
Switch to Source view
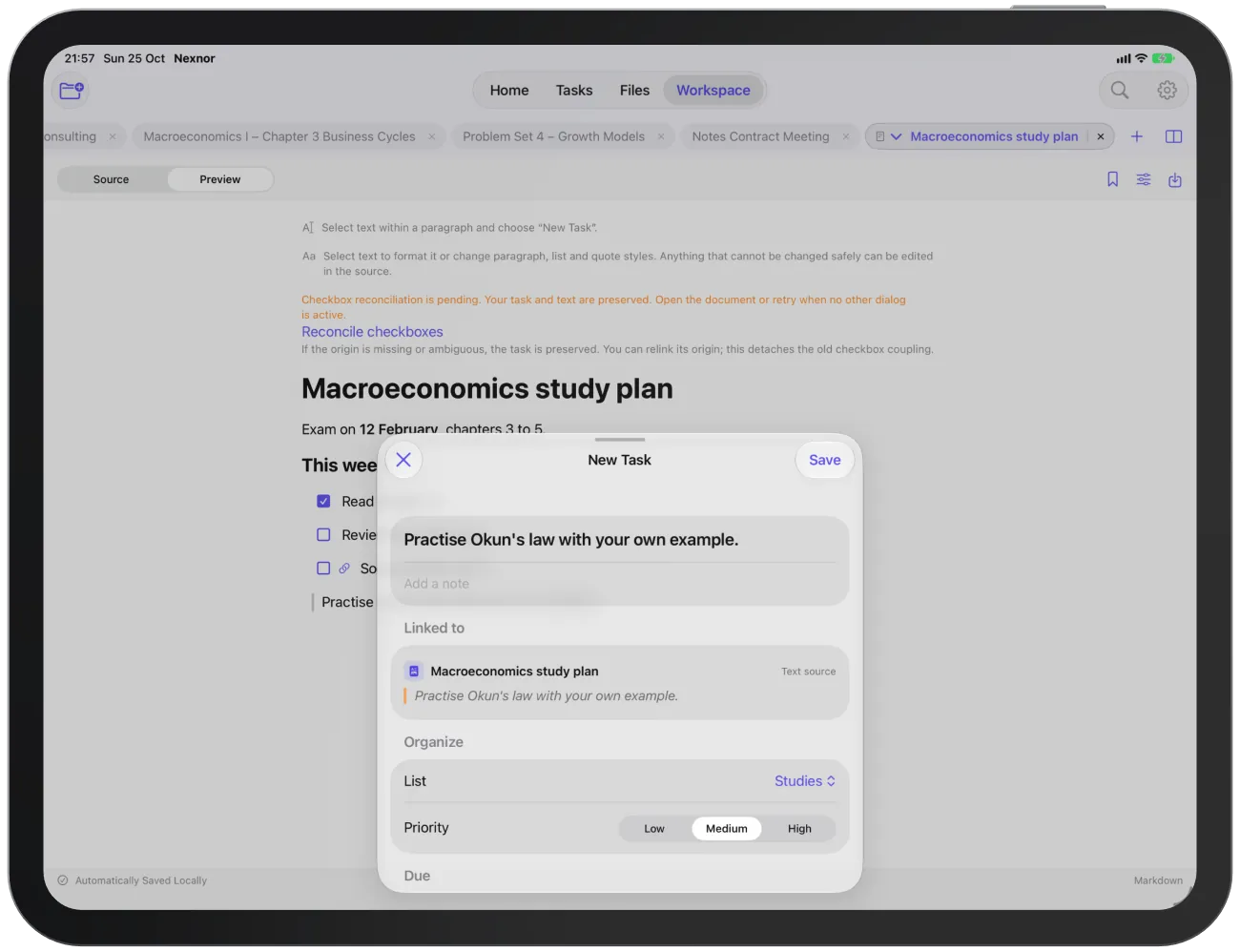(x=112, y=179)
